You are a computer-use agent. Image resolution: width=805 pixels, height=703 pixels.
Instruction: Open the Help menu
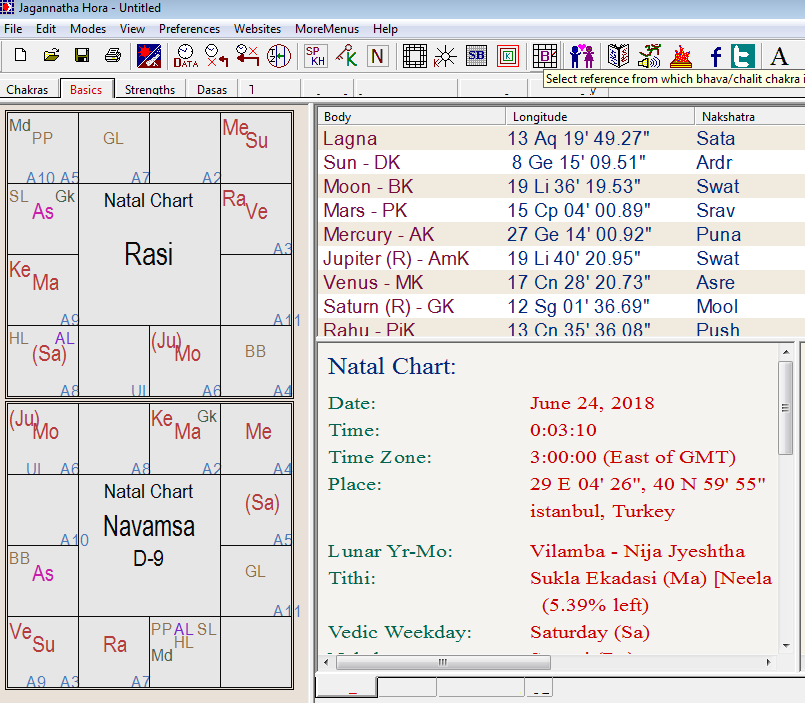coord(386,29)
